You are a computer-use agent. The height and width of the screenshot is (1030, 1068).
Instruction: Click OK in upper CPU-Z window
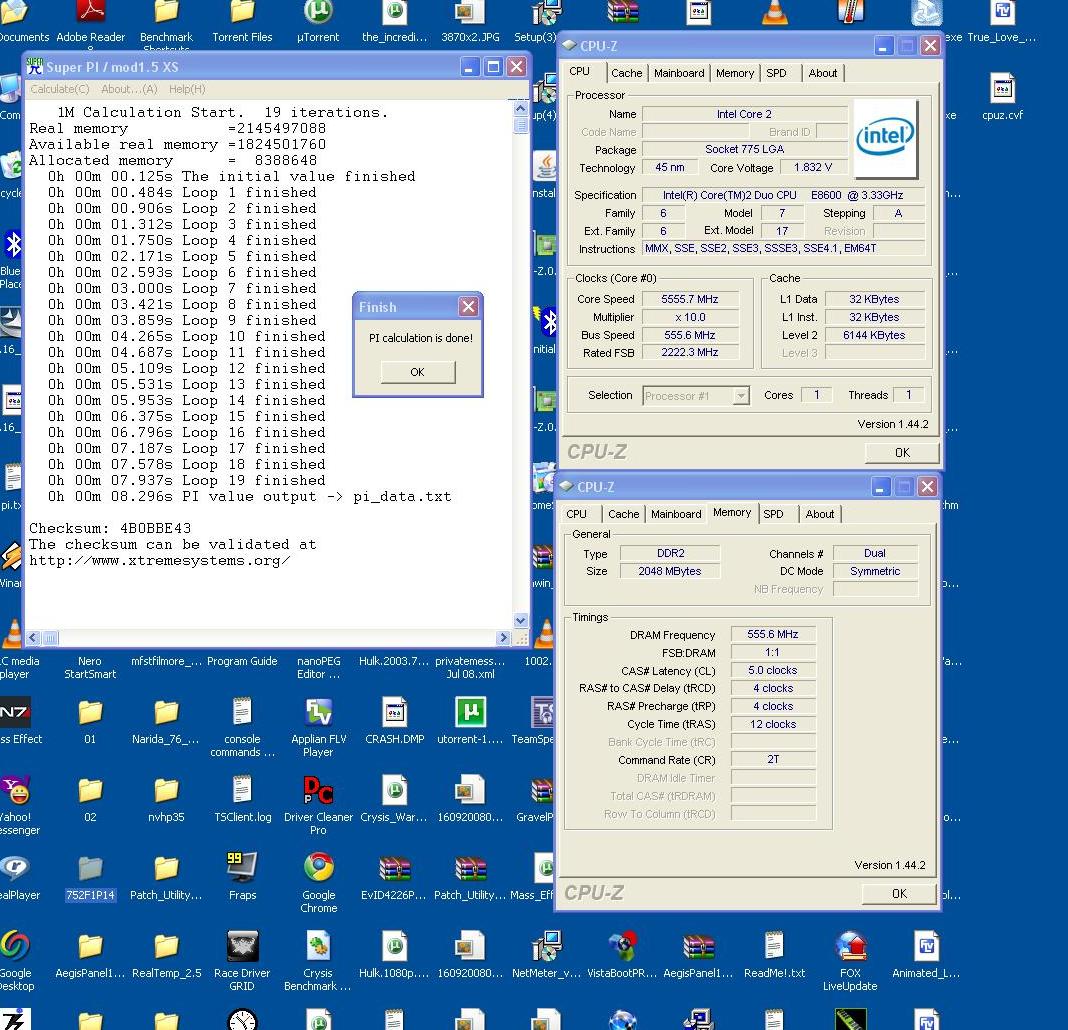click(902, 453)
